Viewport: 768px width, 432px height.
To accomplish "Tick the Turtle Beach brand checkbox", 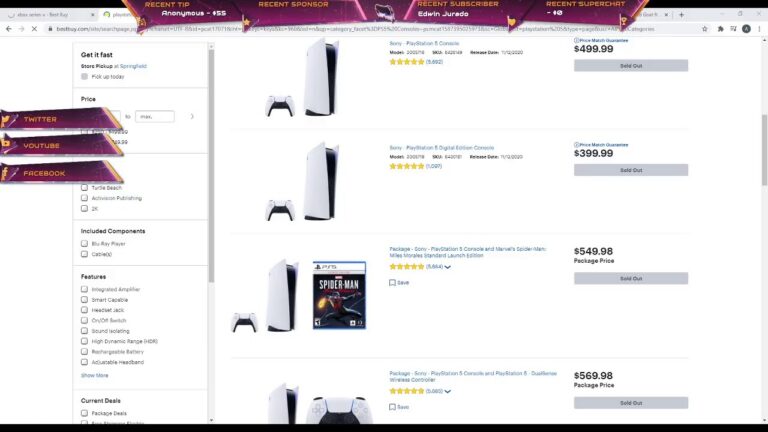I will [84, 188].
